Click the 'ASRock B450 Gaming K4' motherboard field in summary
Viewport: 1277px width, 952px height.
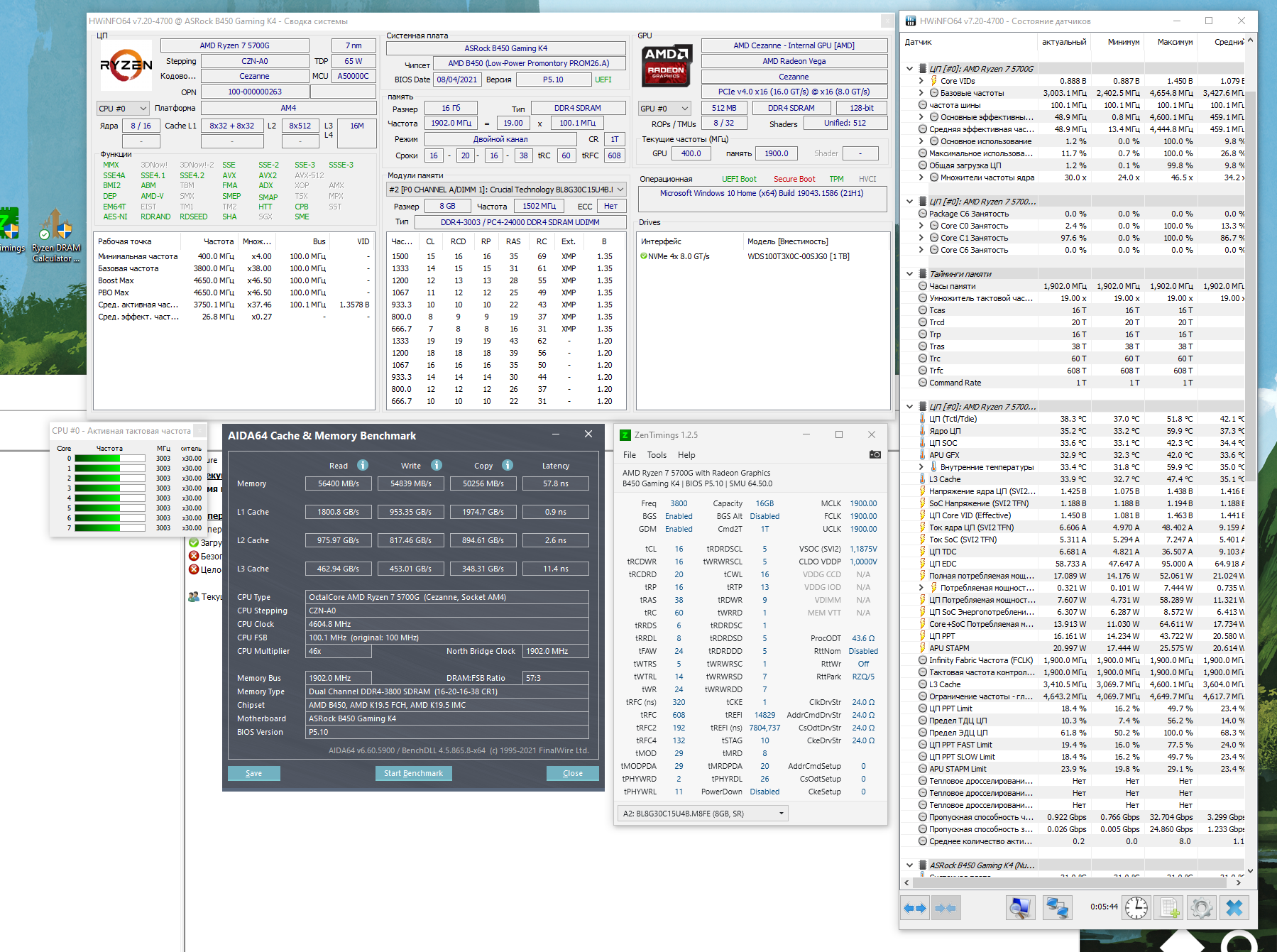pos(505,48)
